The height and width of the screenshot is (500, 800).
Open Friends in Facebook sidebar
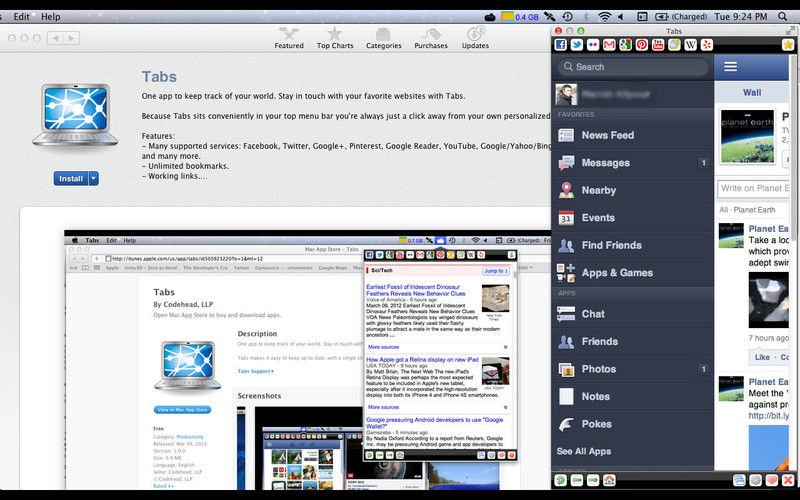(x=632, y=341)
